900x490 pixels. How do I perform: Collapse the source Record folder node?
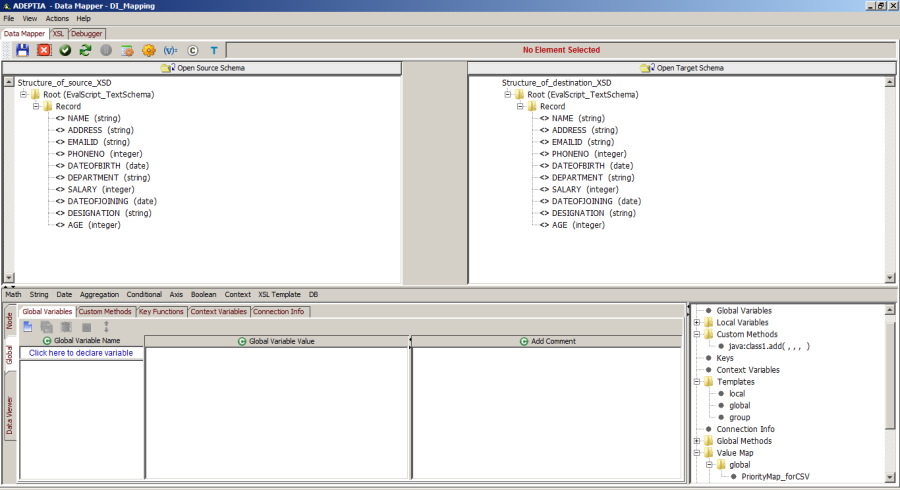(35, 106)
